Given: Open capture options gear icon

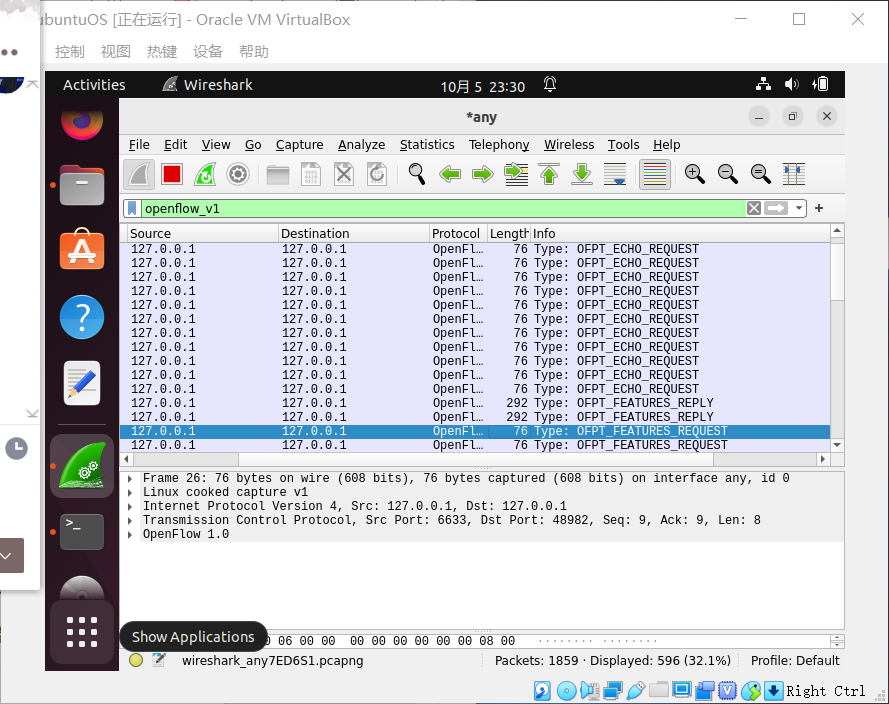Looking at the screenshot, I should pos(238,174).
